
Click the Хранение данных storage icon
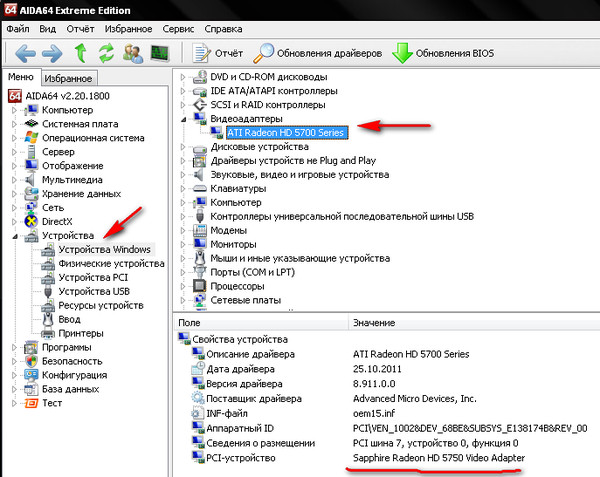click(x=31, y=194)
